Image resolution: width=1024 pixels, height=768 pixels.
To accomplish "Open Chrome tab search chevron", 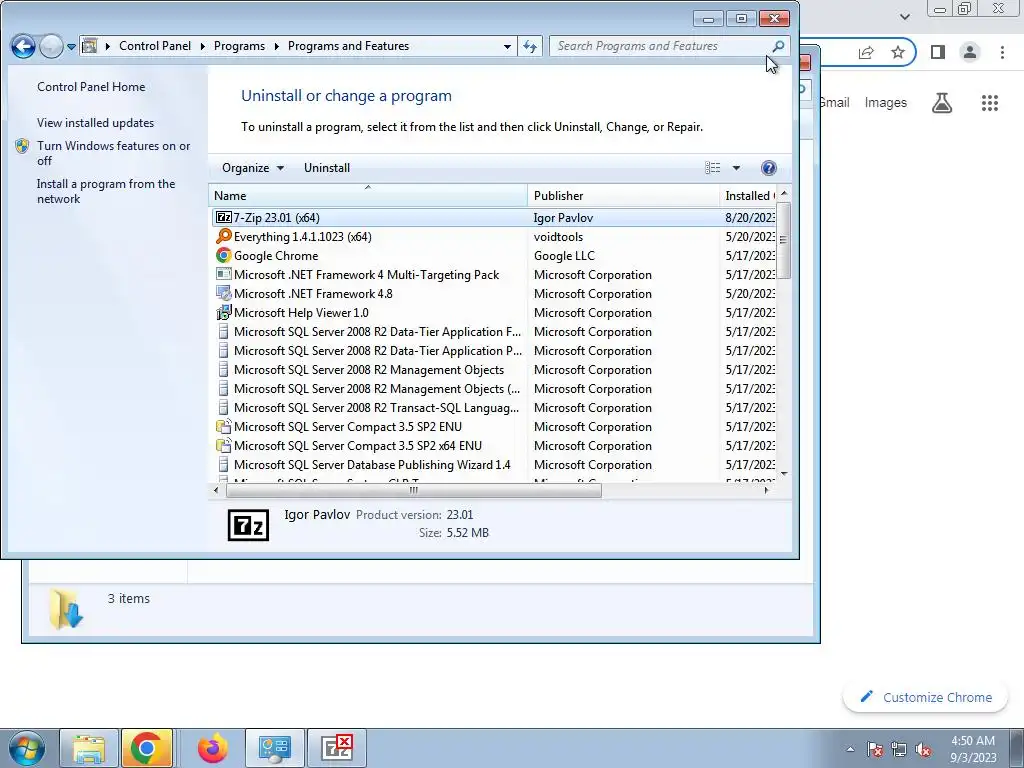I will point(904,16).
